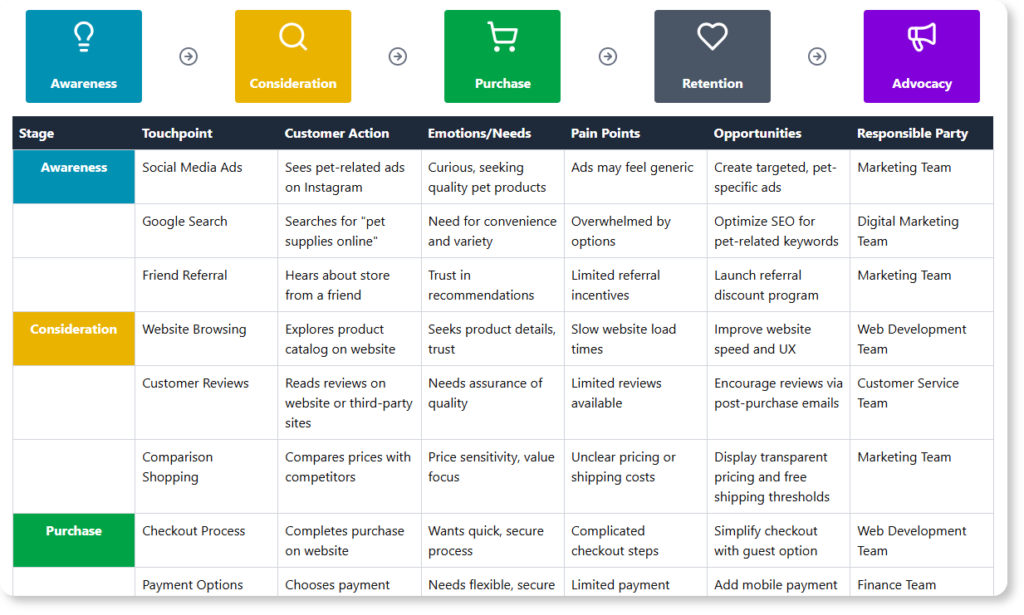Click the shopping cart Purchase icon
1024x615 pixels.
click(x=502, y=37)
